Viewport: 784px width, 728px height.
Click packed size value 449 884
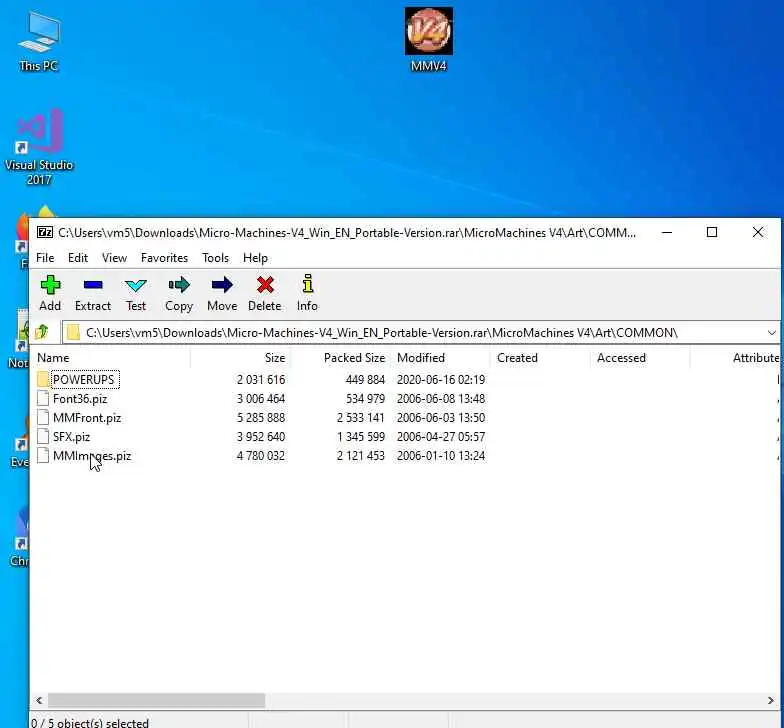366,380
